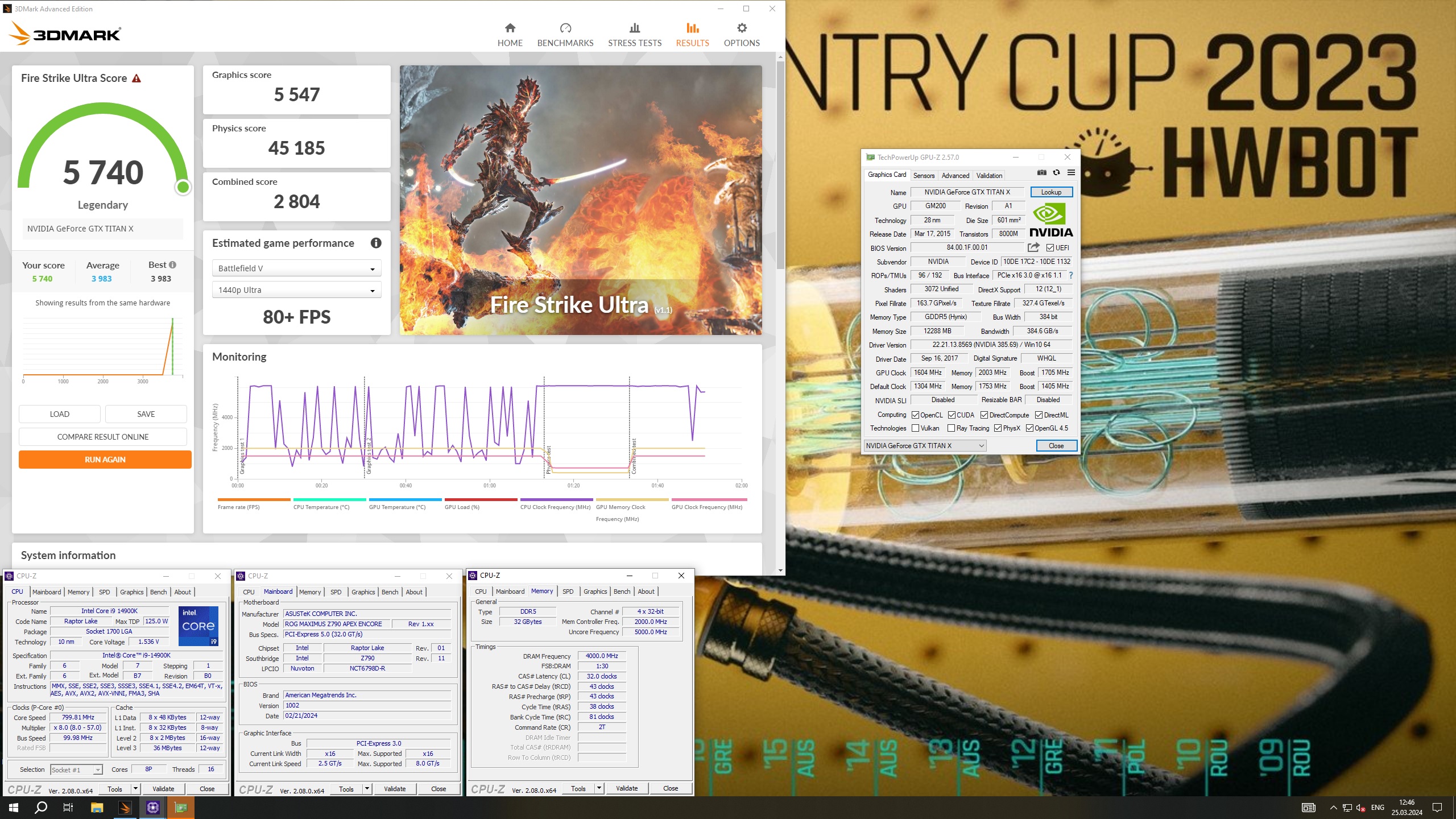The width and height of the screenshot is (1456, 819).
Task: Open Task View on the taskbar
Action: (x=68, y=808)
